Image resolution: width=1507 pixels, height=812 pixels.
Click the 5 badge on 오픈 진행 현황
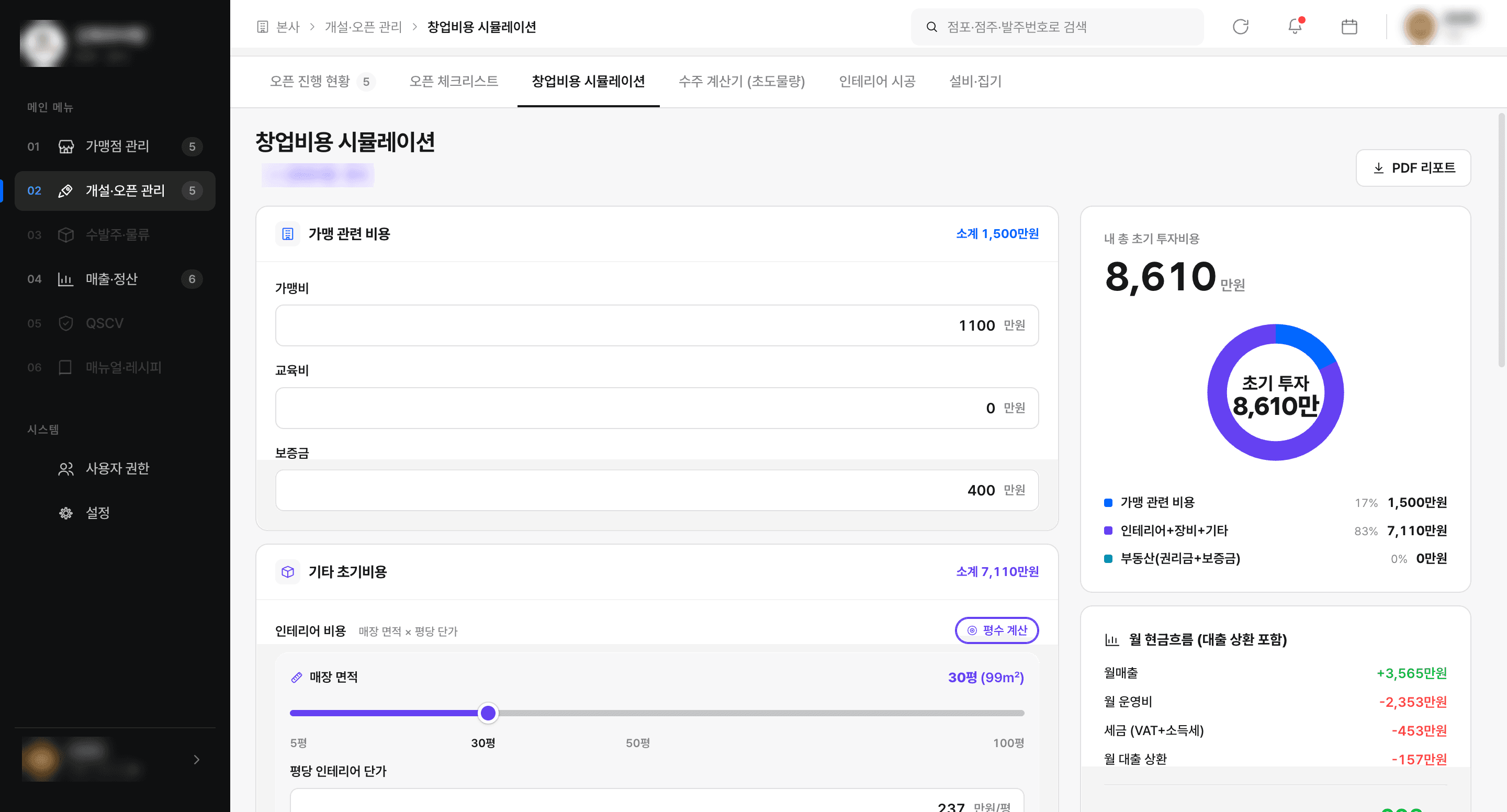coord(366,82)
